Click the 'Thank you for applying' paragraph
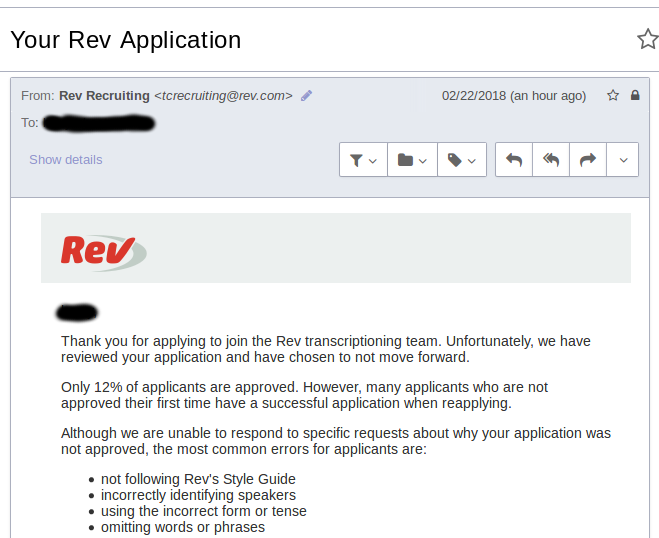The height and width of the screenshot is (538, 659). pyautogui.click(x=326, y=349)
